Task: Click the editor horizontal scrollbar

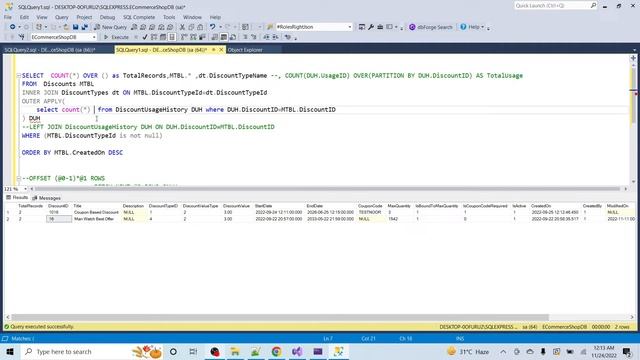Action: tap(328, 189)
